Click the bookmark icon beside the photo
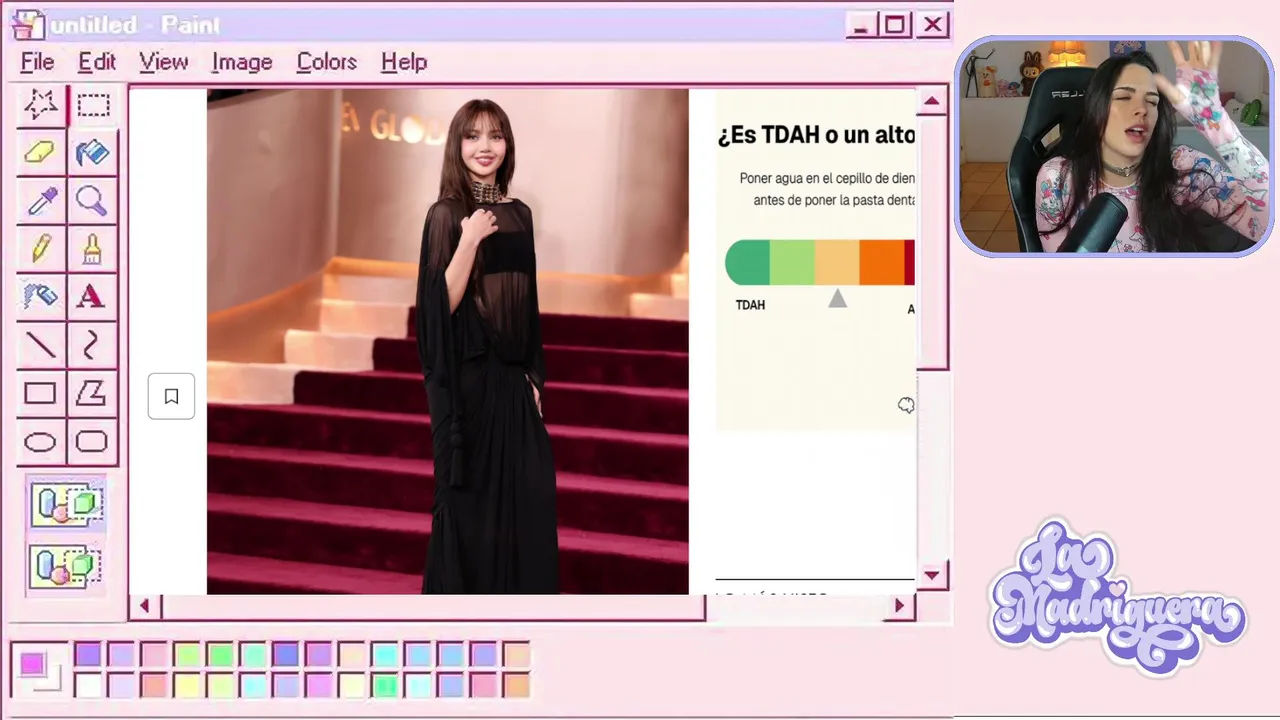 point(171,397)
